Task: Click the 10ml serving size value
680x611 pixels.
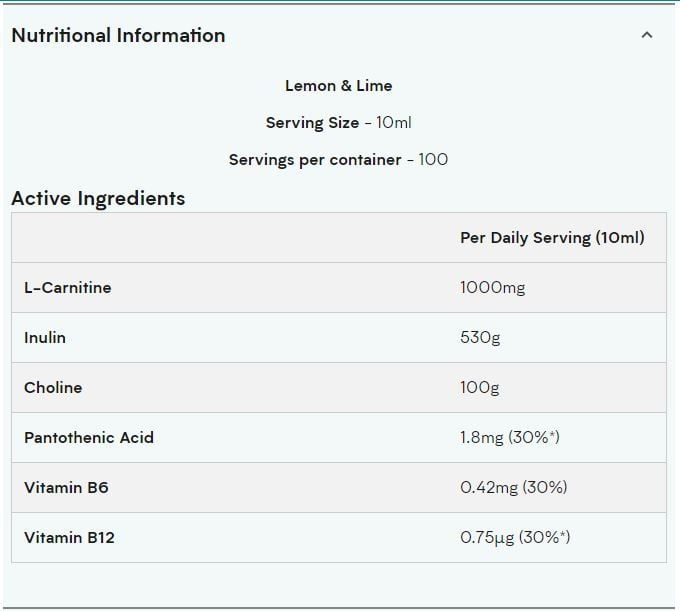Action: click(393, 123)
